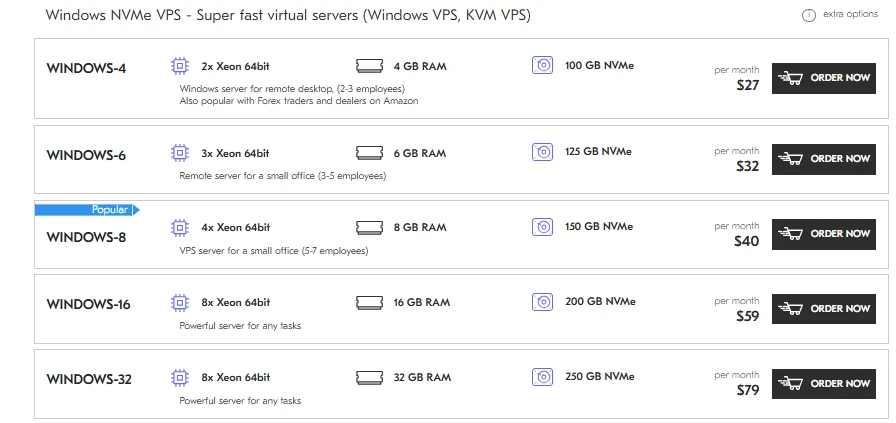Click the disk icon next to 250 GB NVMe
This screenshot has height=423, width=896.
tap(542, 377)
